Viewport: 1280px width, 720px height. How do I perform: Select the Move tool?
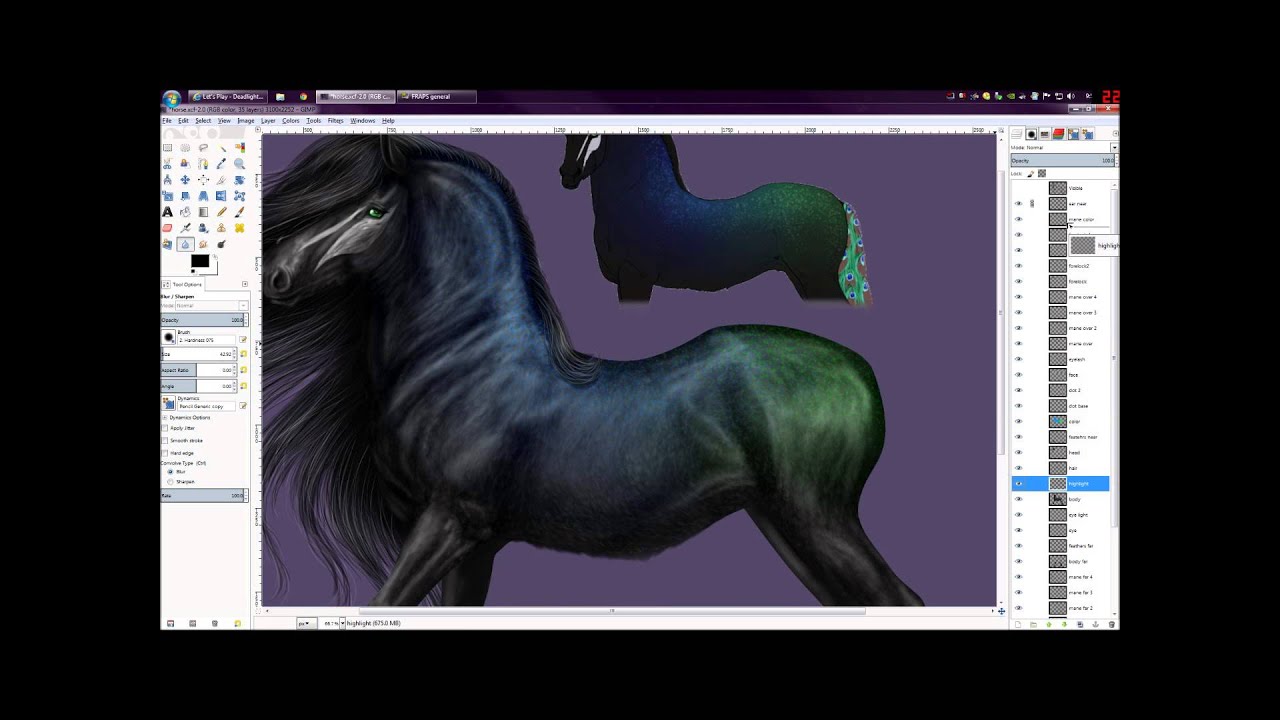(x=185, y=180)
